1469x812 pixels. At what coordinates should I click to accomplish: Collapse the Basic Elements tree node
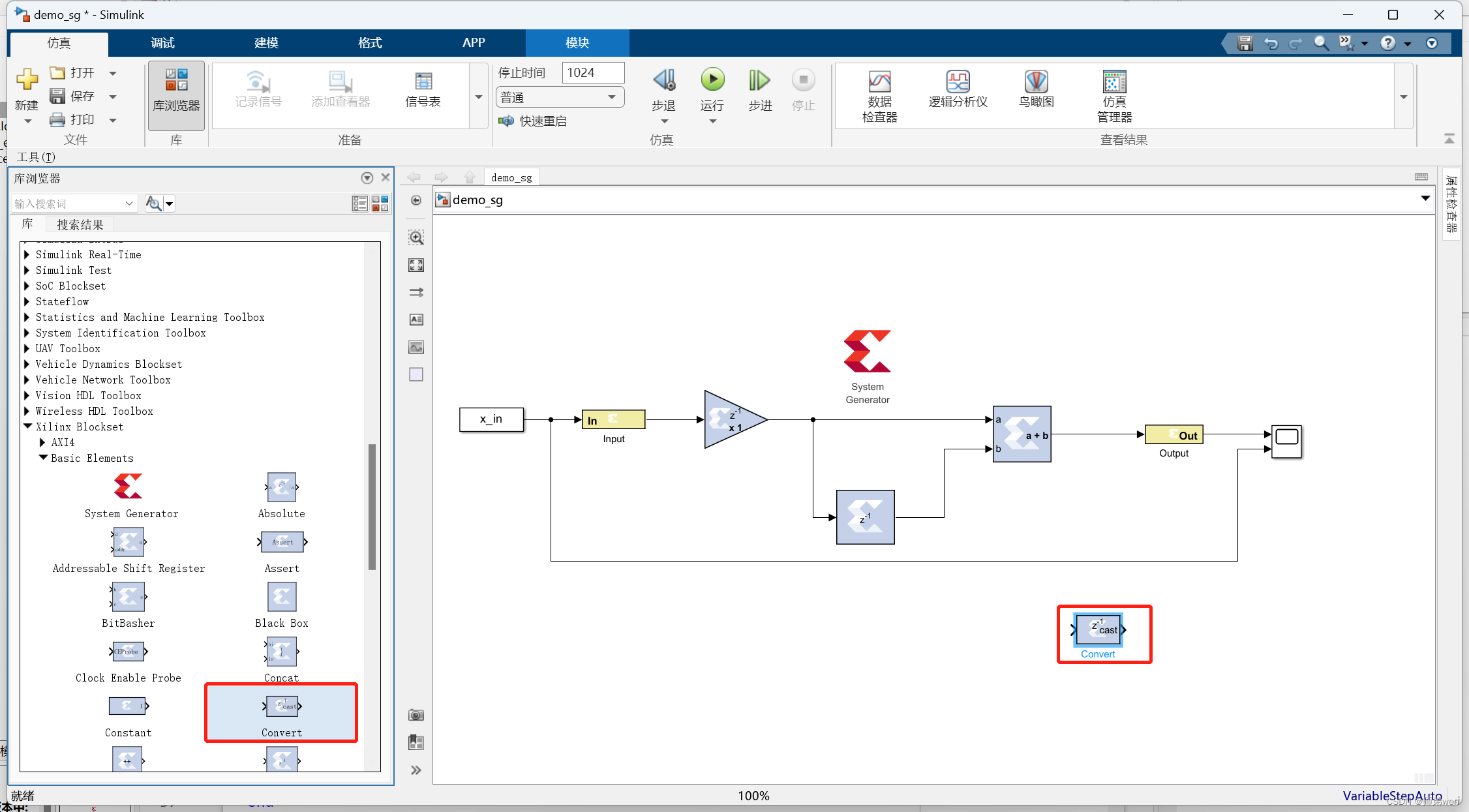click(43, 457)
